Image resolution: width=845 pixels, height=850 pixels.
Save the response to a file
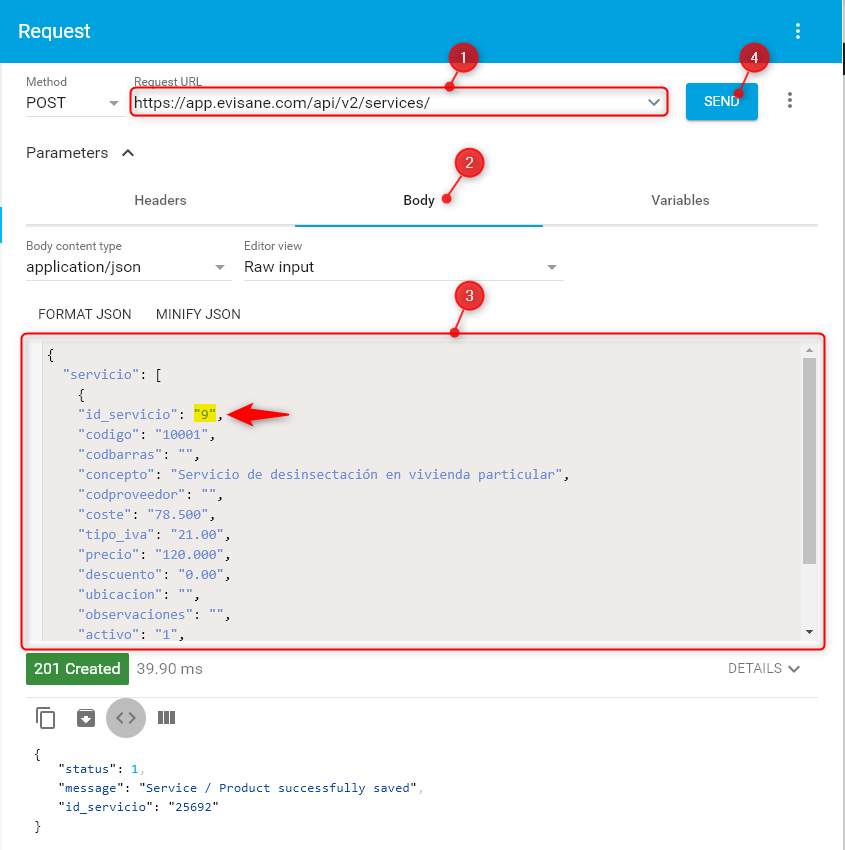pyautogui.click(x=86, y=717)
